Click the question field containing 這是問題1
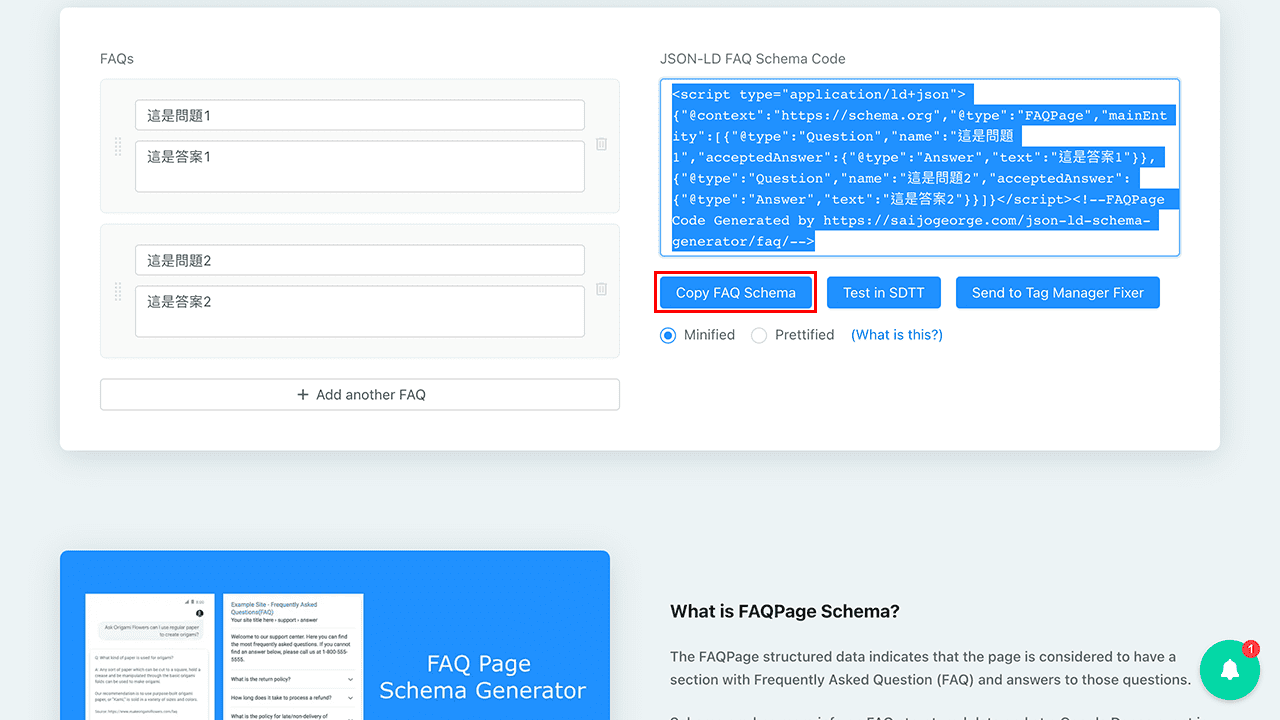 pyautogui.click(x=360, y=114)
